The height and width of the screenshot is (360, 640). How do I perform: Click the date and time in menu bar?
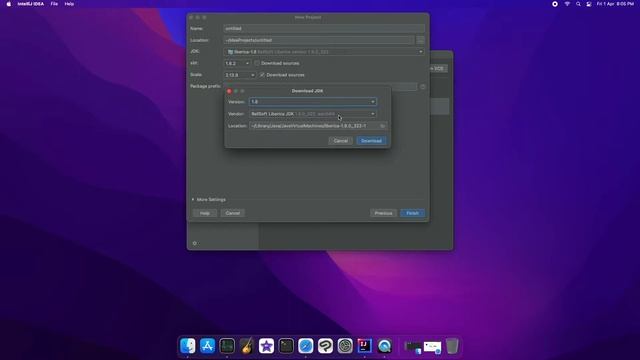[615, 4]
